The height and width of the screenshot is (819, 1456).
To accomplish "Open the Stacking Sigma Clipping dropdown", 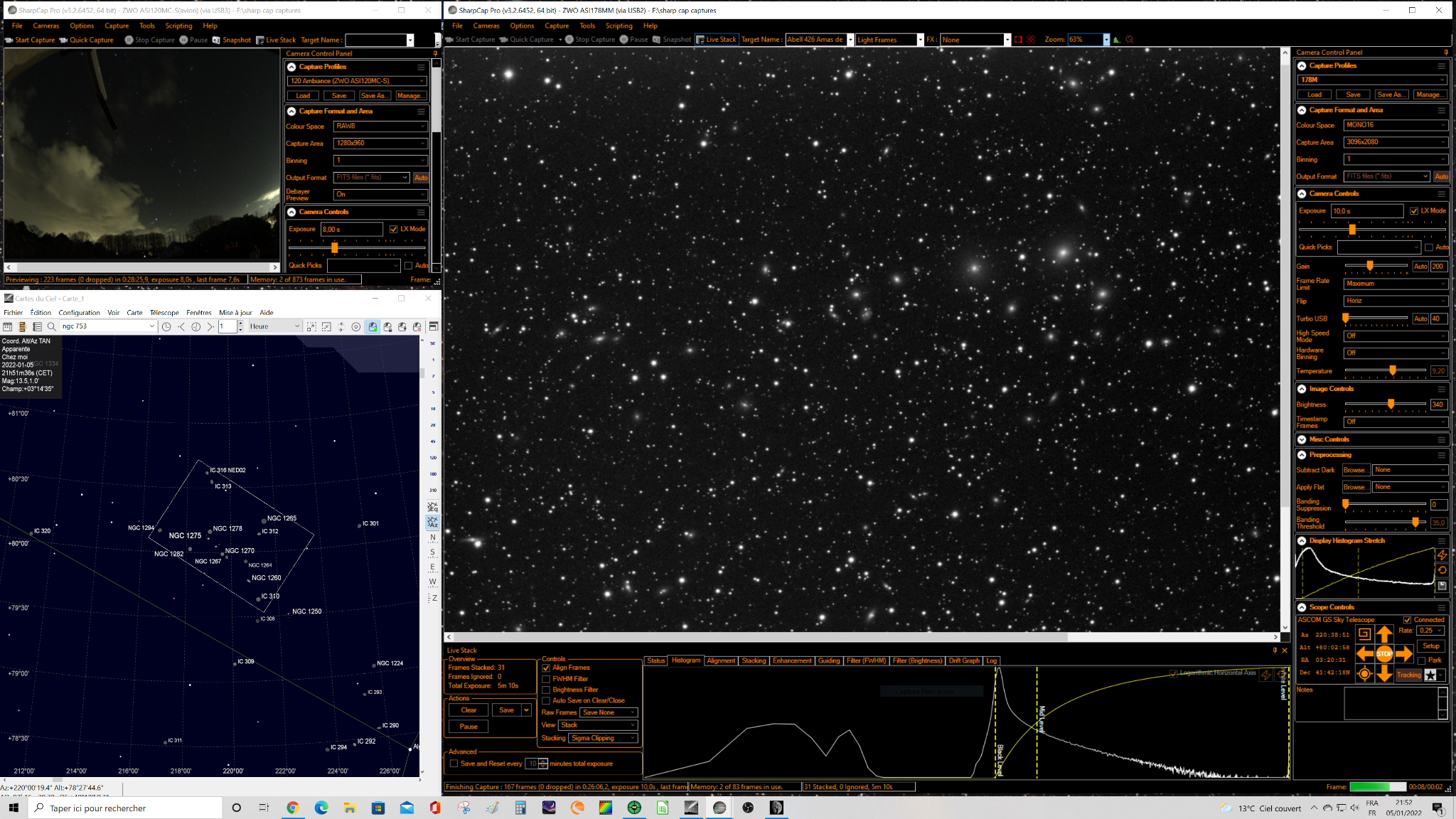I will 603,738.
